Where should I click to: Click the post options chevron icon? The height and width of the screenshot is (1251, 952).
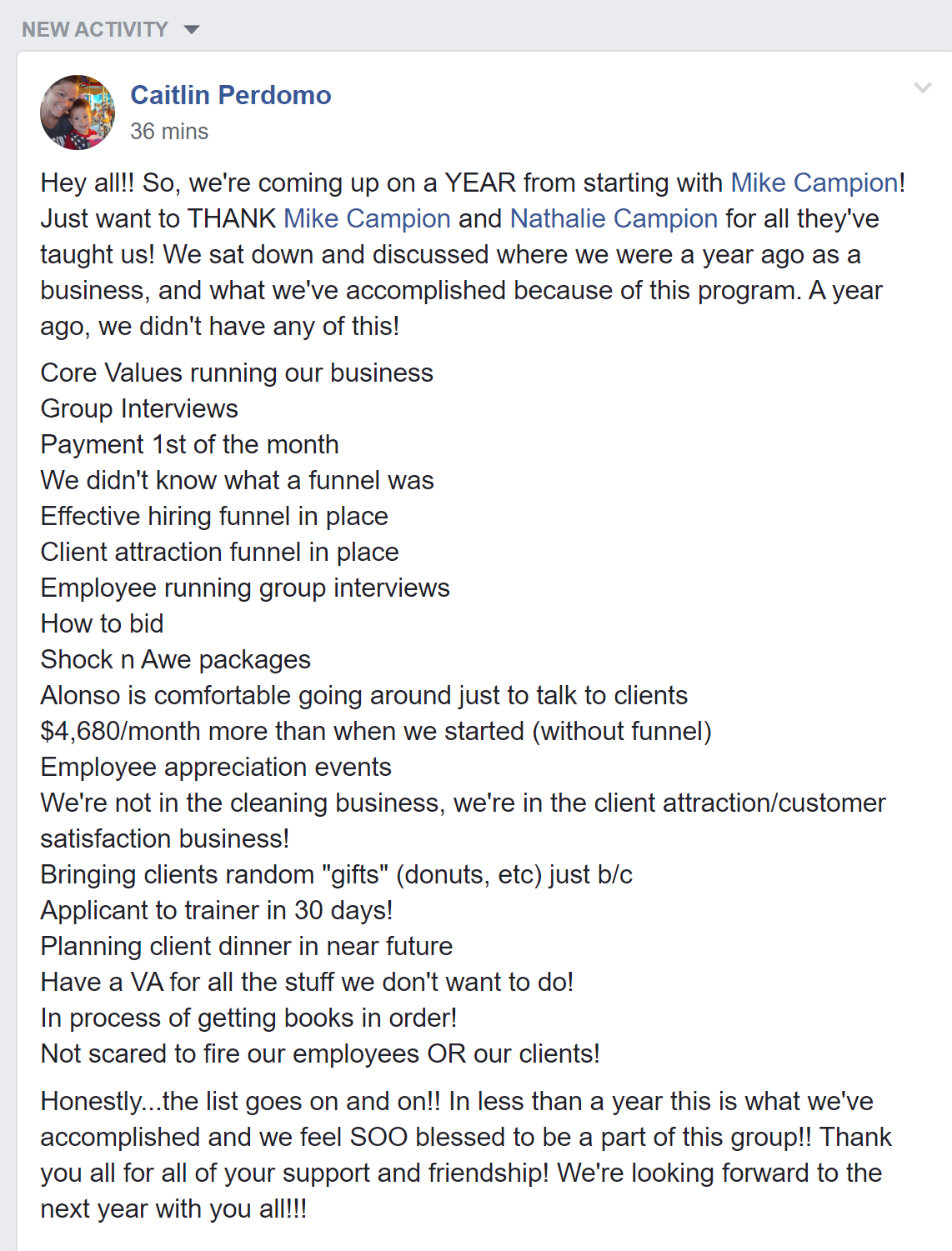922,88
